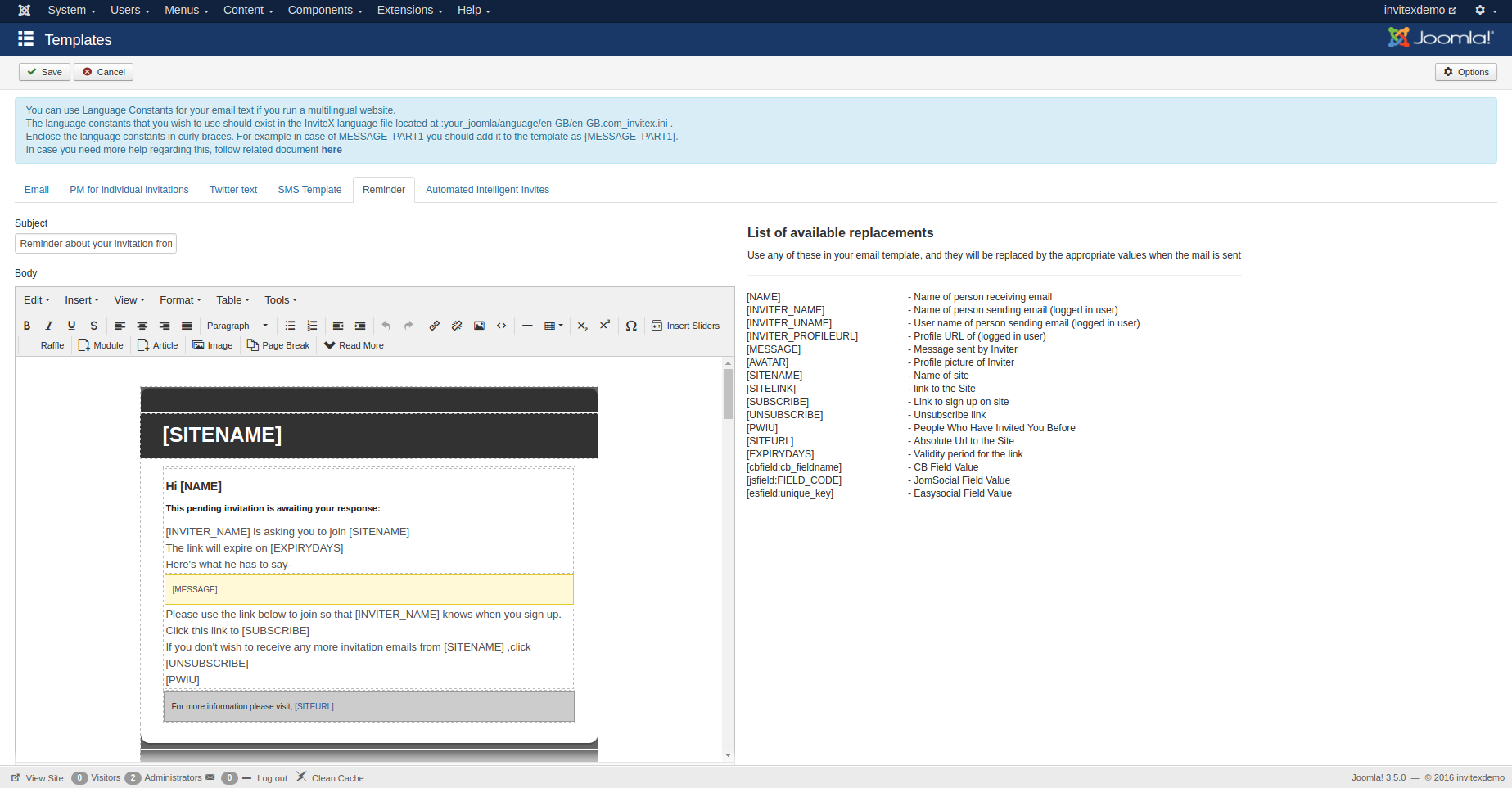The width and height of the screenshot is (1512, 788).
Task: Click the Save button
Action: 44,72
